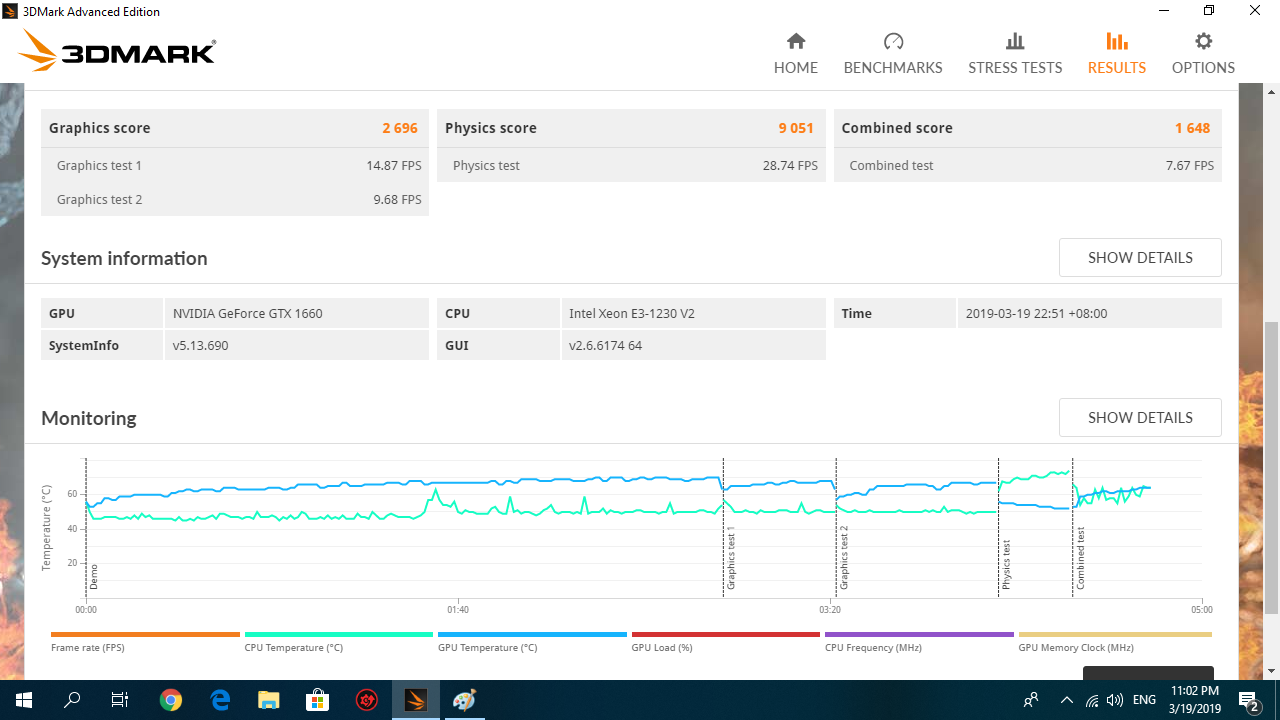Close the 3DMark window
Viewport: 1280px width, 720px height.
[1255, 11]
